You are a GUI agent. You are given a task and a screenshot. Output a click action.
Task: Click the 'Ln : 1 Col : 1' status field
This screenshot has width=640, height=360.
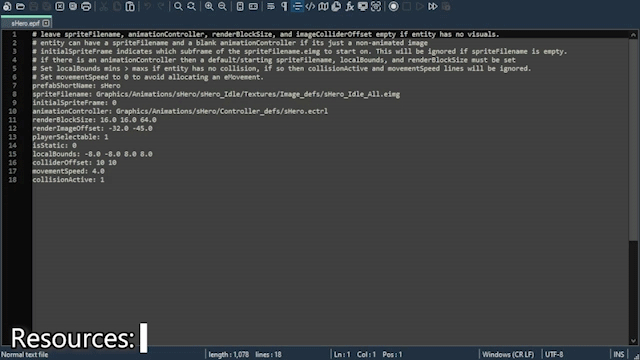355,354
